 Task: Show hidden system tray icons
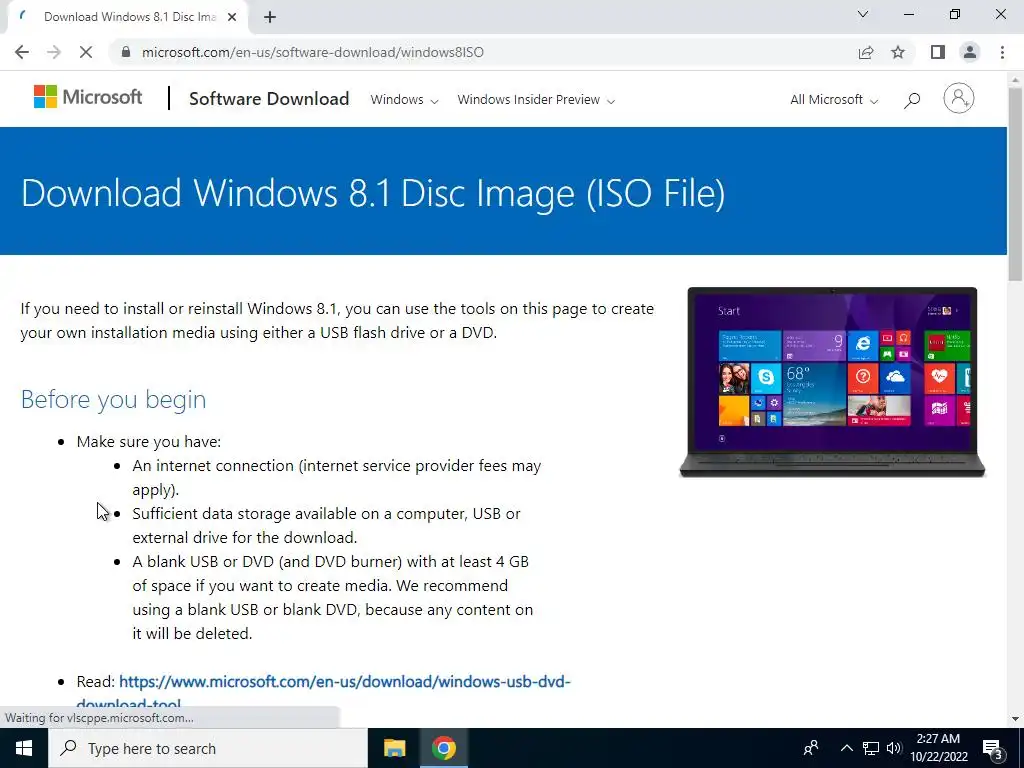(846, 748)
